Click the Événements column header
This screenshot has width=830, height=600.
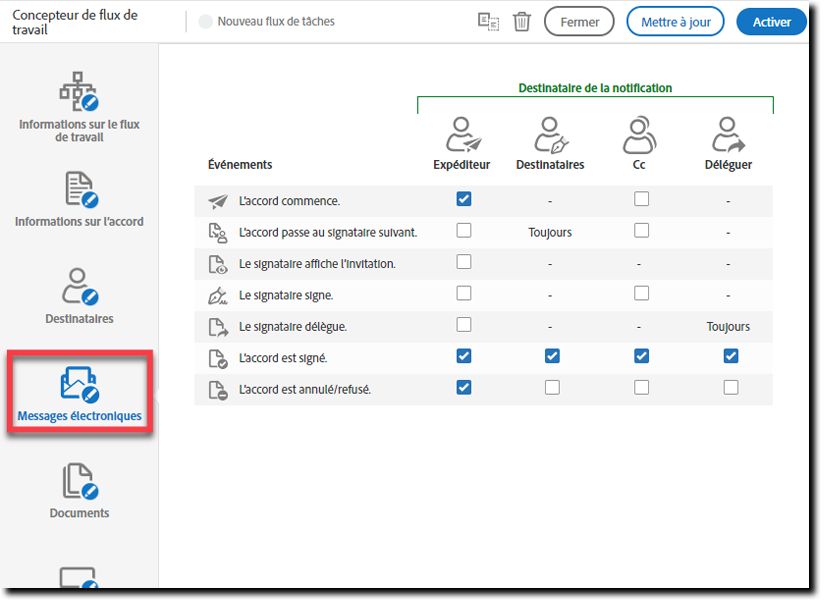(240, 165)
